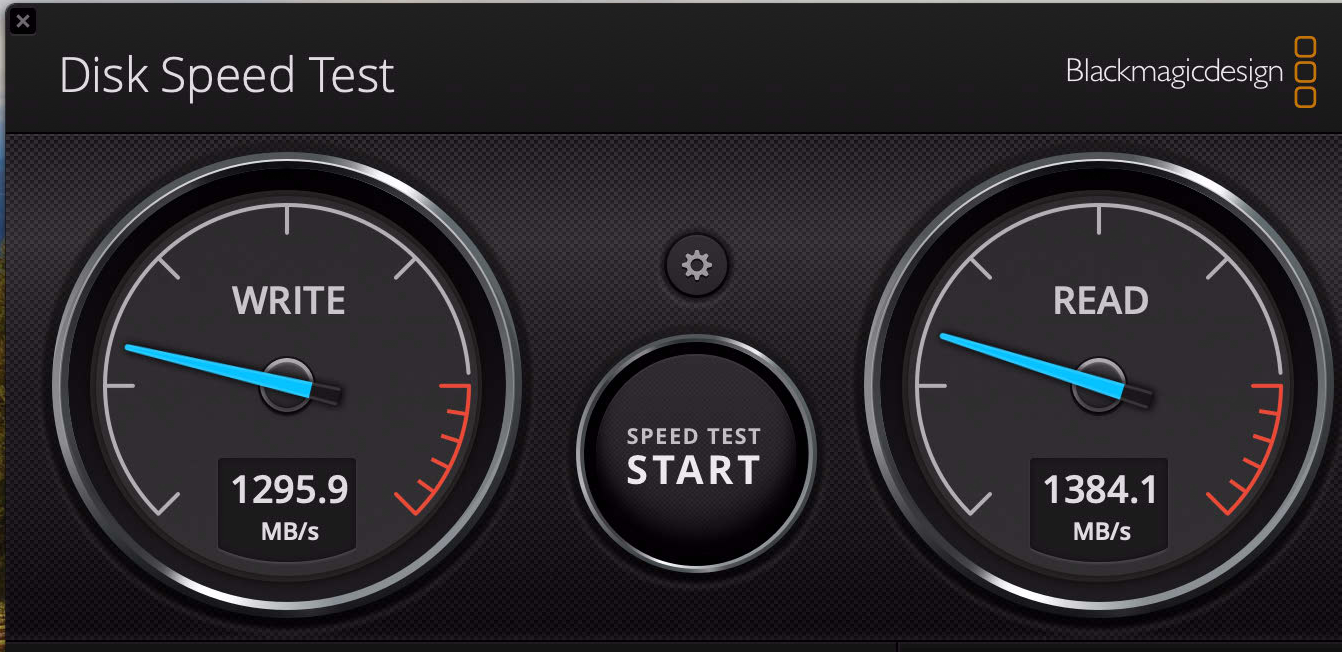Click the MB/s unit under write speed
This screenshot has height=652, width=1342.
[290, 530]
